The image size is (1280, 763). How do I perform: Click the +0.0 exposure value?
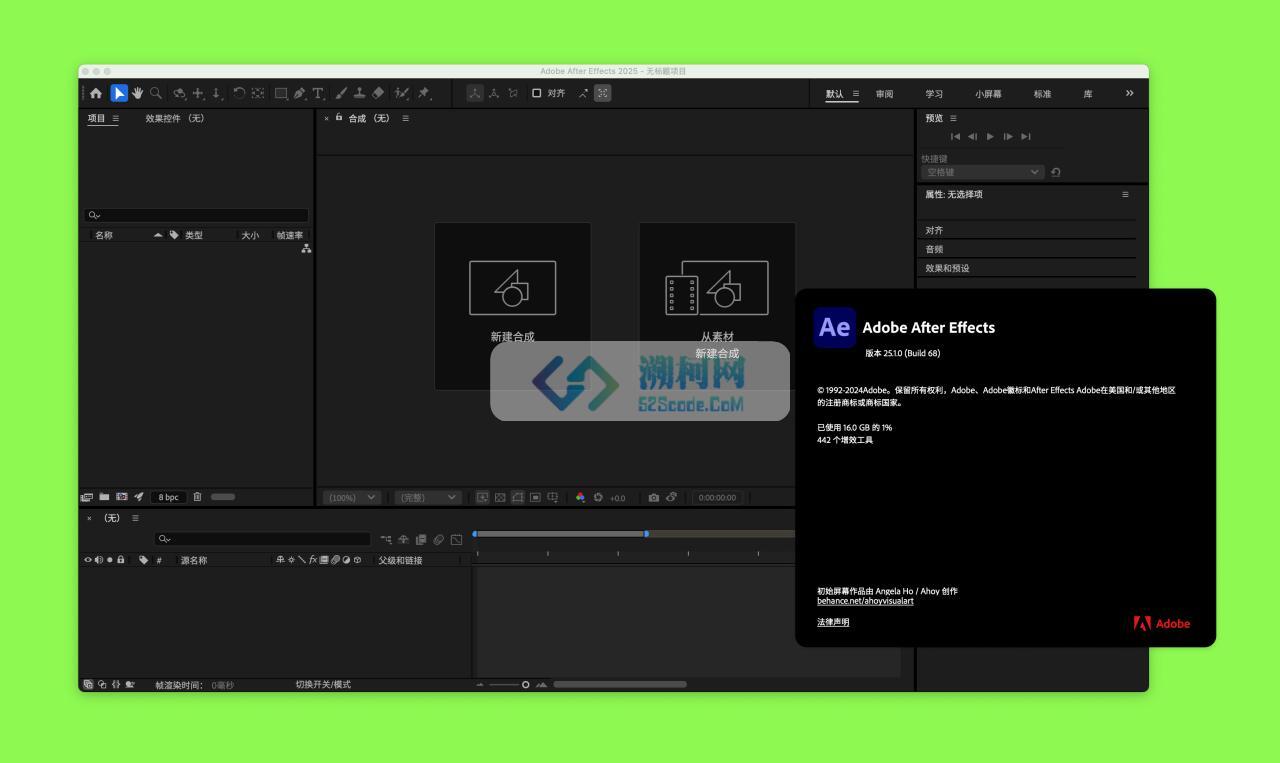[x=617, y=498]
